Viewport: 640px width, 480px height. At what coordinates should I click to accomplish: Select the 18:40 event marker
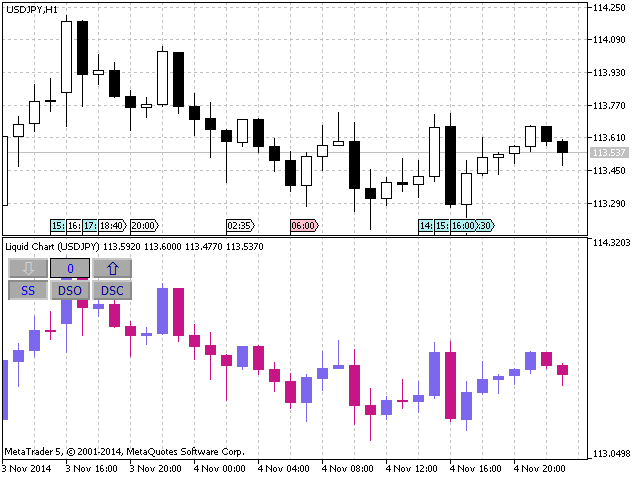coord(113,225)
